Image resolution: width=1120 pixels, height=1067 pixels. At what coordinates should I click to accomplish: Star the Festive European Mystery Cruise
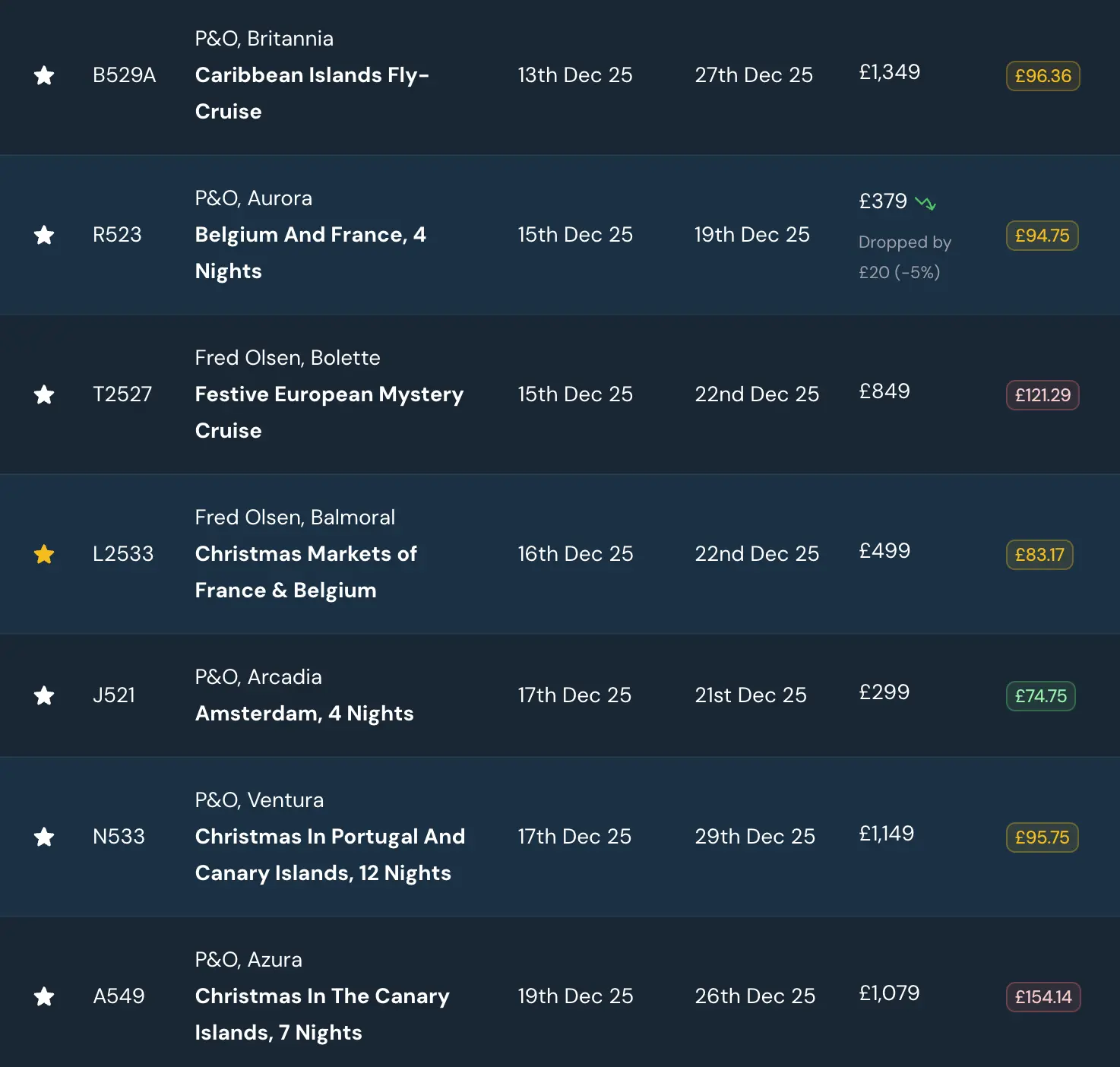point(44,394)
